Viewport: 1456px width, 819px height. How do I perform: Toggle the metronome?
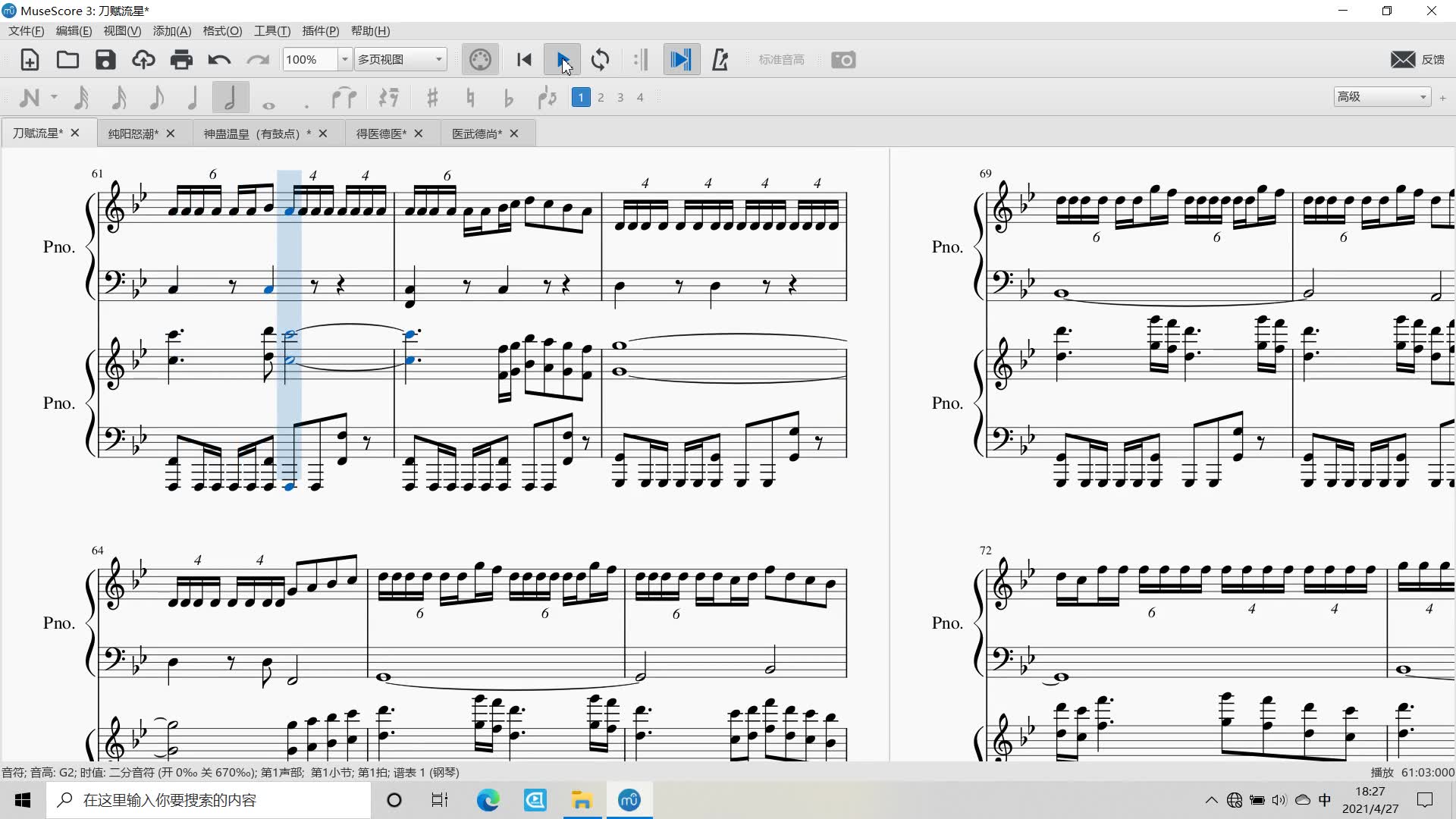720,60
